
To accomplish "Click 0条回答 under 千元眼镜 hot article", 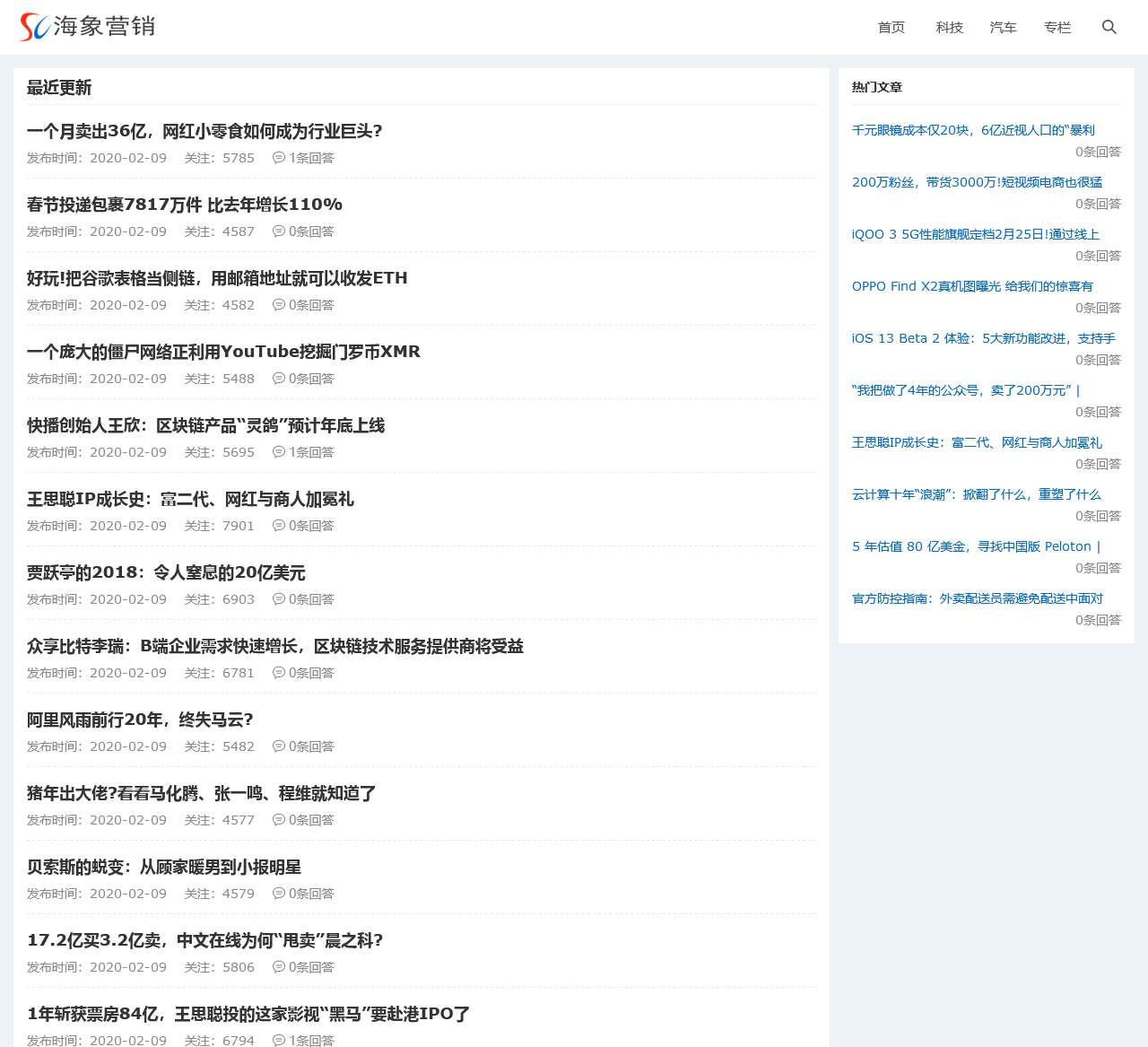I will [x=1099, y=152].
